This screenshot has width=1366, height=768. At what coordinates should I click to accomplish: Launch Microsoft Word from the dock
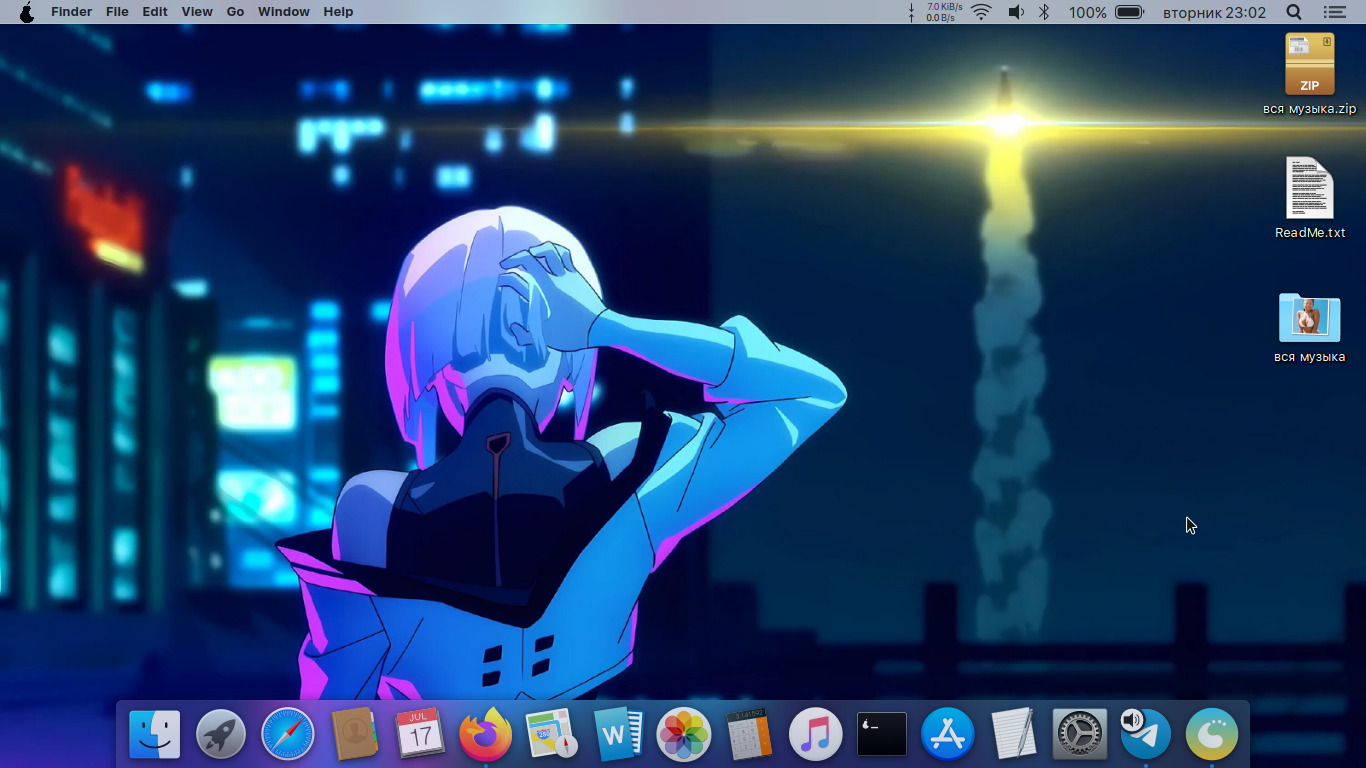point(617,735)
